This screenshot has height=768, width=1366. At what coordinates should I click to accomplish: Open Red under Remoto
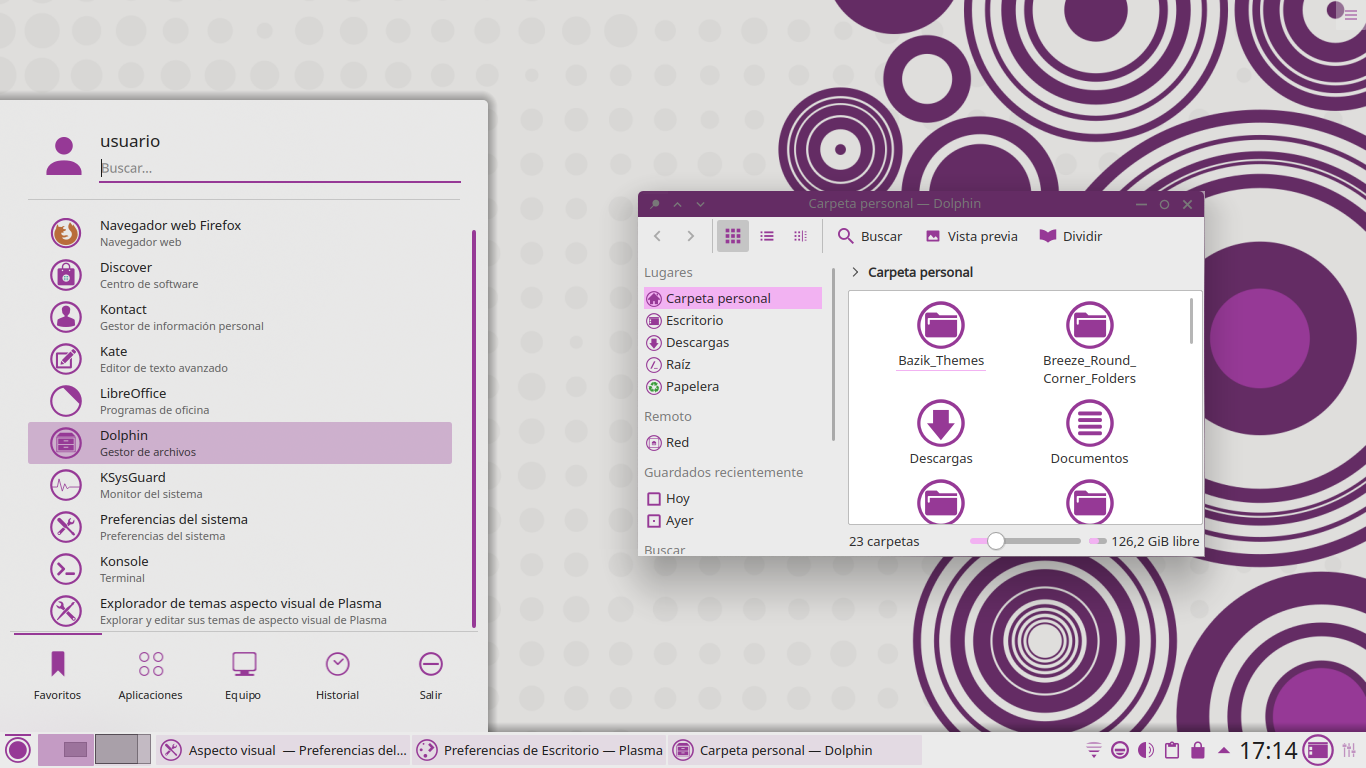[733, 442]
